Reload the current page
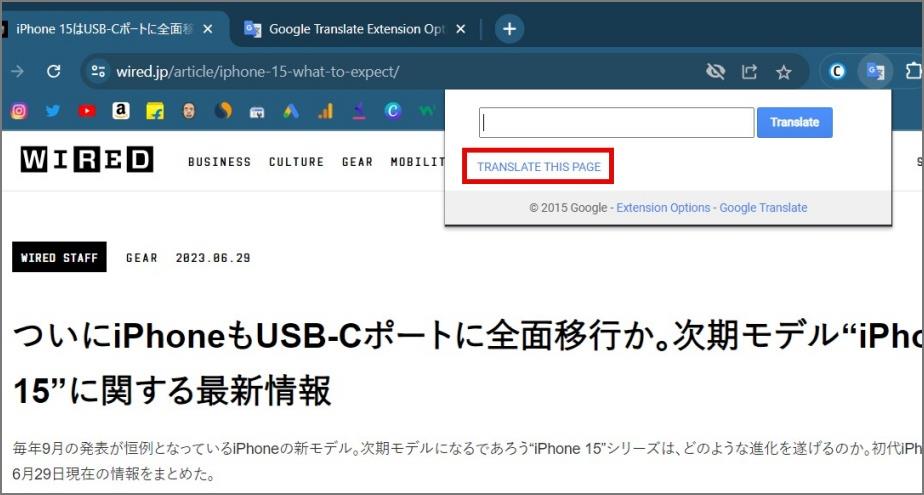The width and height of the screenshot is (924, 495). [54, 72]
